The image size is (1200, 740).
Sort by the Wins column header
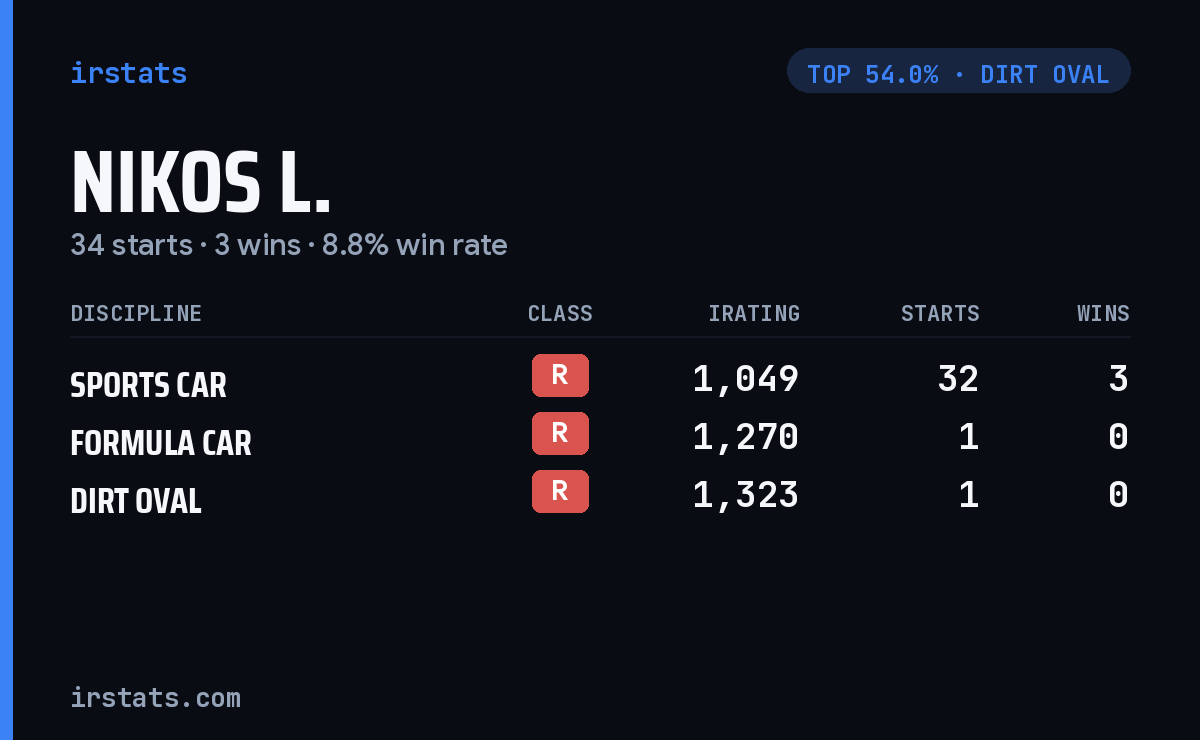point(1103,314)
